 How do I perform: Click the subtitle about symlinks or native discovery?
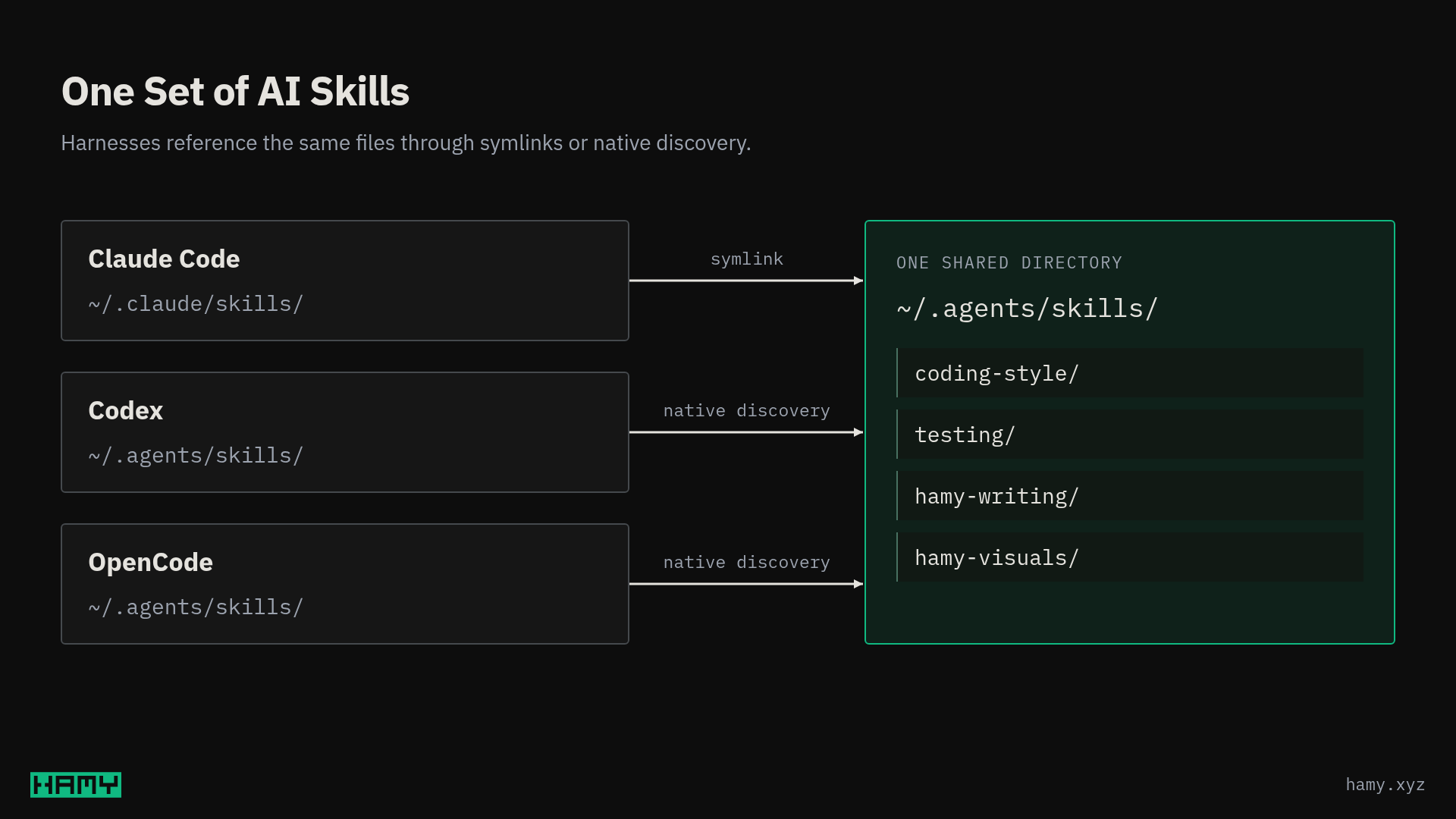coord(406,143)
